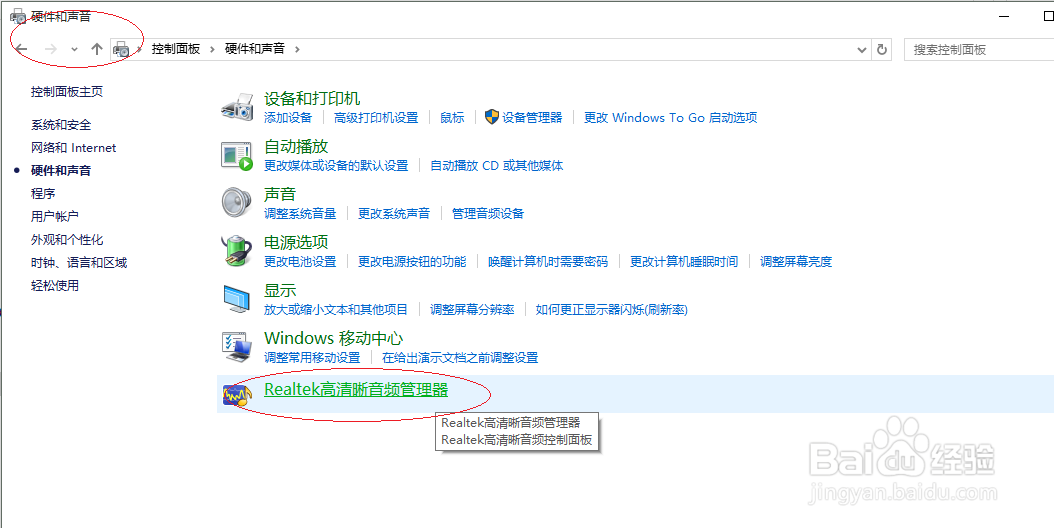
Task: Open 控制面板主页 in sidebar
Action: [x=67, y=91]
